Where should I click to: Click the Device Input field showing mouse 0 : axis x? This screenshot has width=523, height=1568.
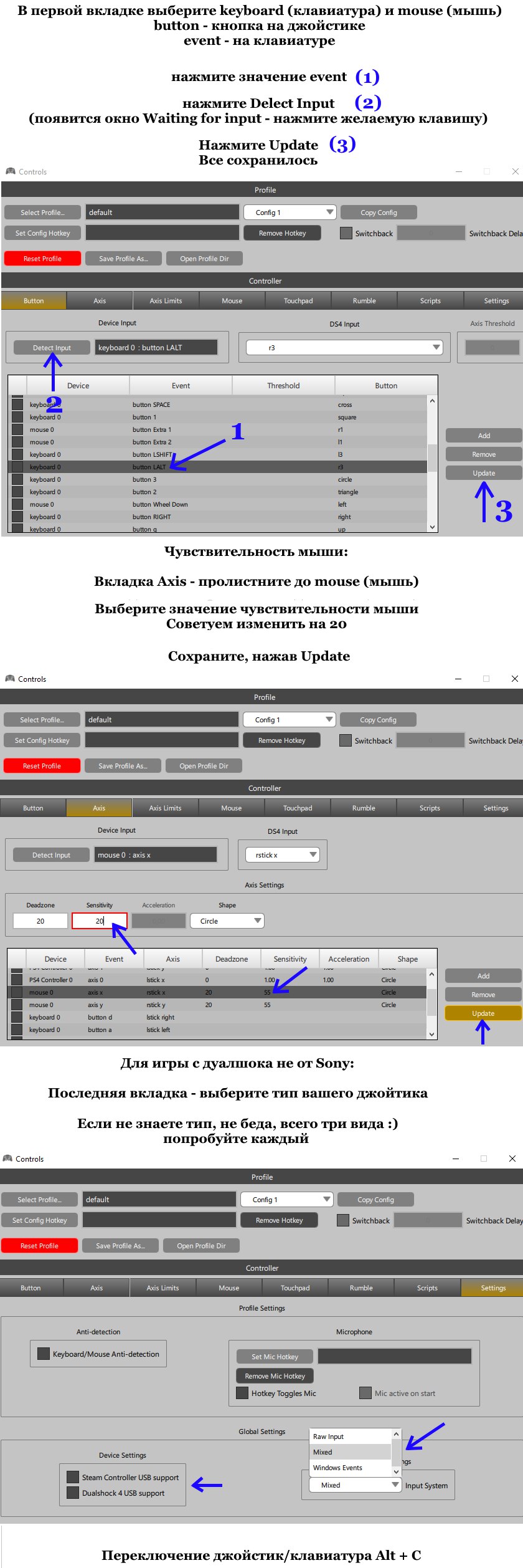(156, 855)
